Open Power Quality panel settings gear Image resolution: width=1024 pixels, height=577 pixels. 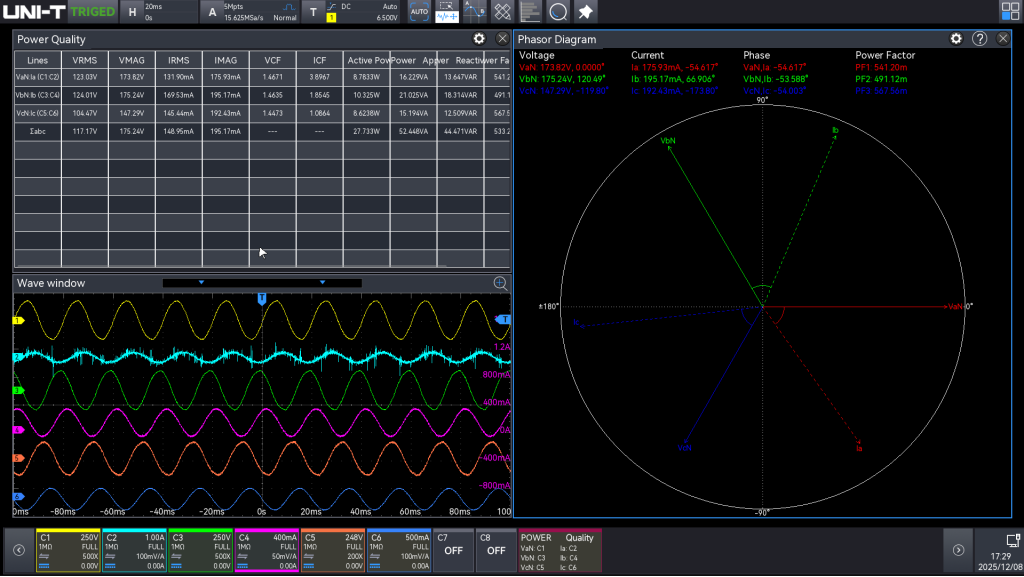pyautogui.click(x=479, y=39)
